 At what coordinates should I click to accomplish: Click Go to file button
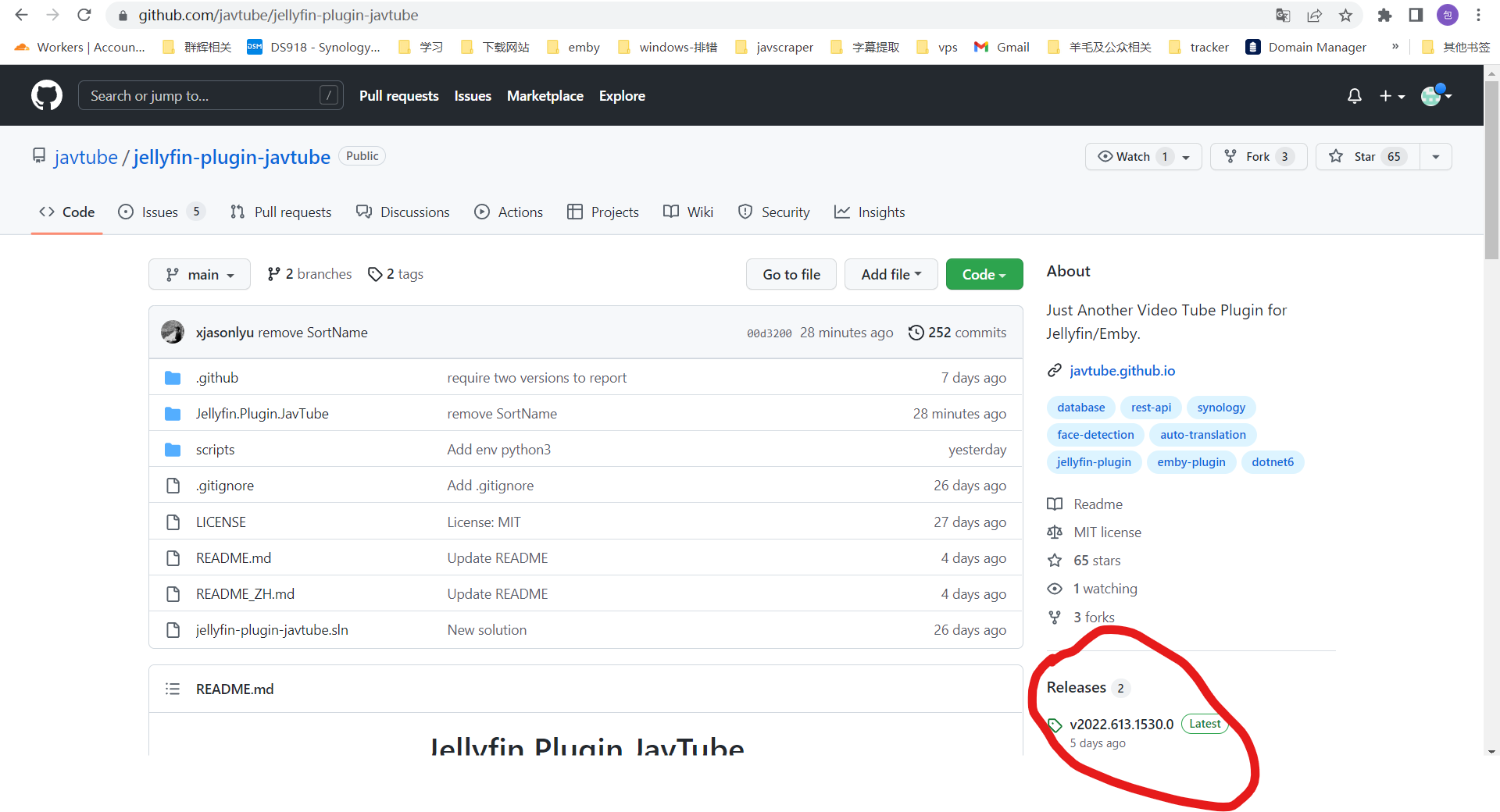coord(791,274)
